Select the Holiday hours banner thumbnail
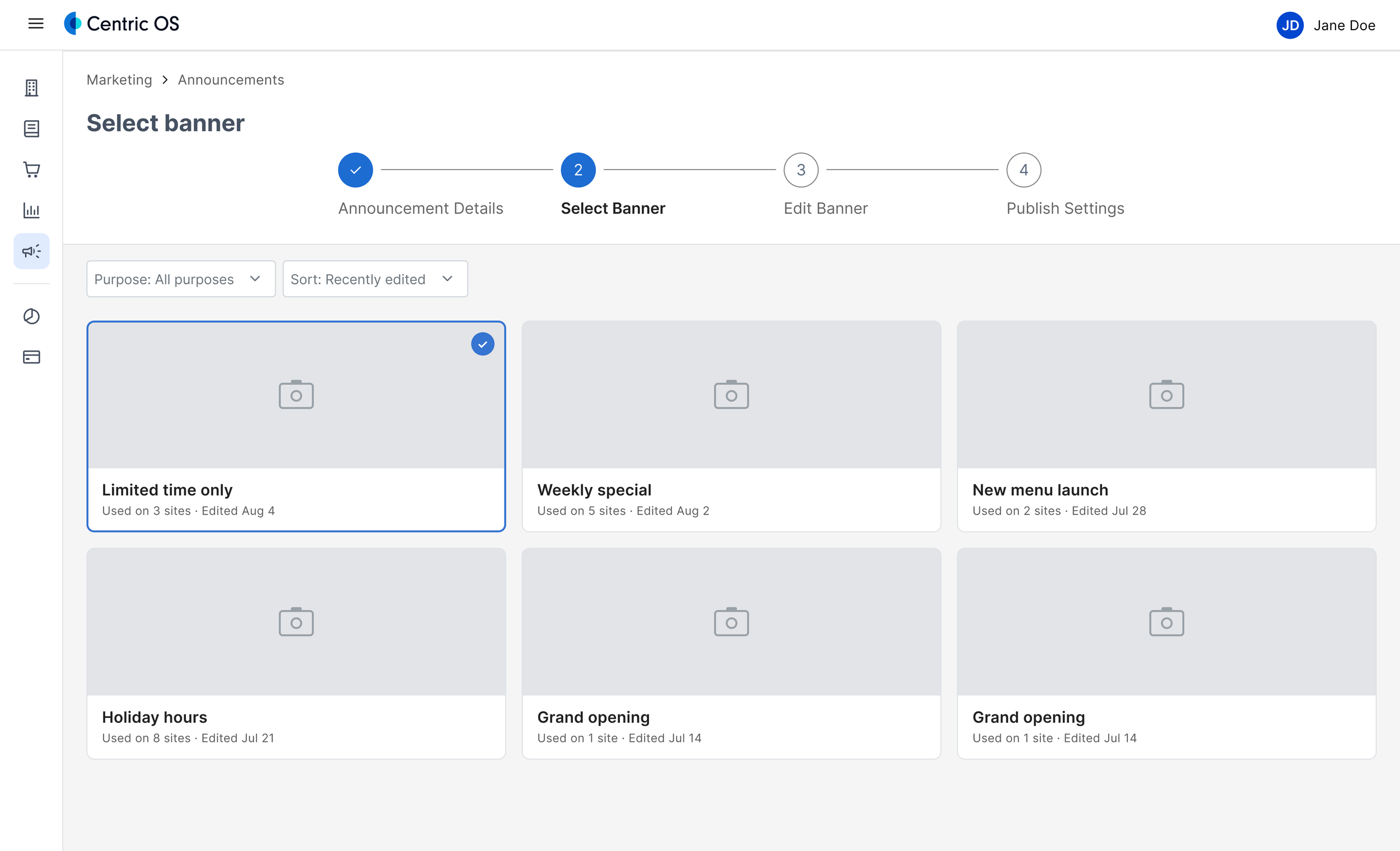1400x851 pixels. (296, 622)
